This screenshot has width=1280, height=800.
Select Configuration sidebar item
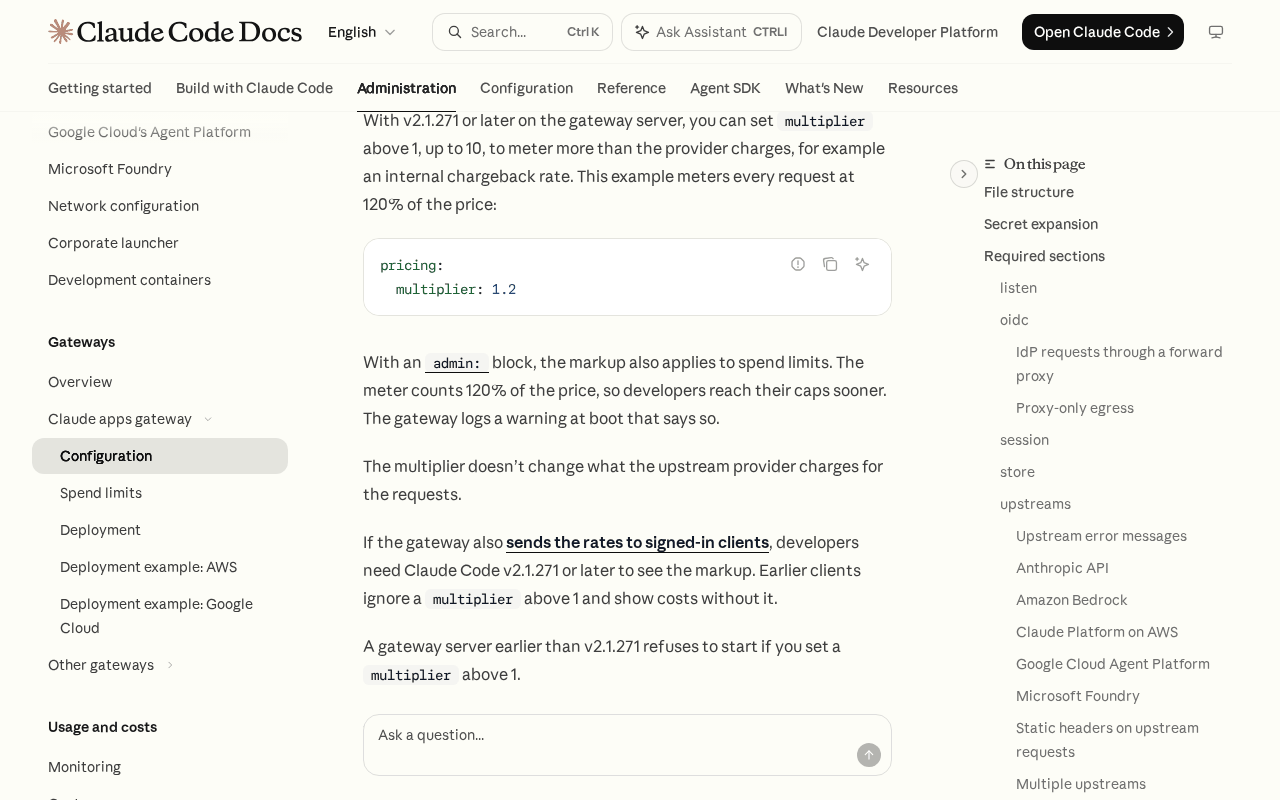tap(160, 456)
